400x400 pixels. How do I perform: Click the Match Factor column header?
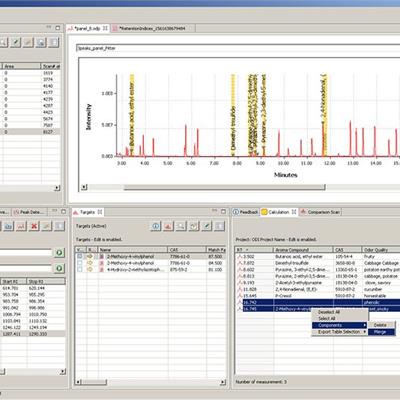click(x=217, y=250)
